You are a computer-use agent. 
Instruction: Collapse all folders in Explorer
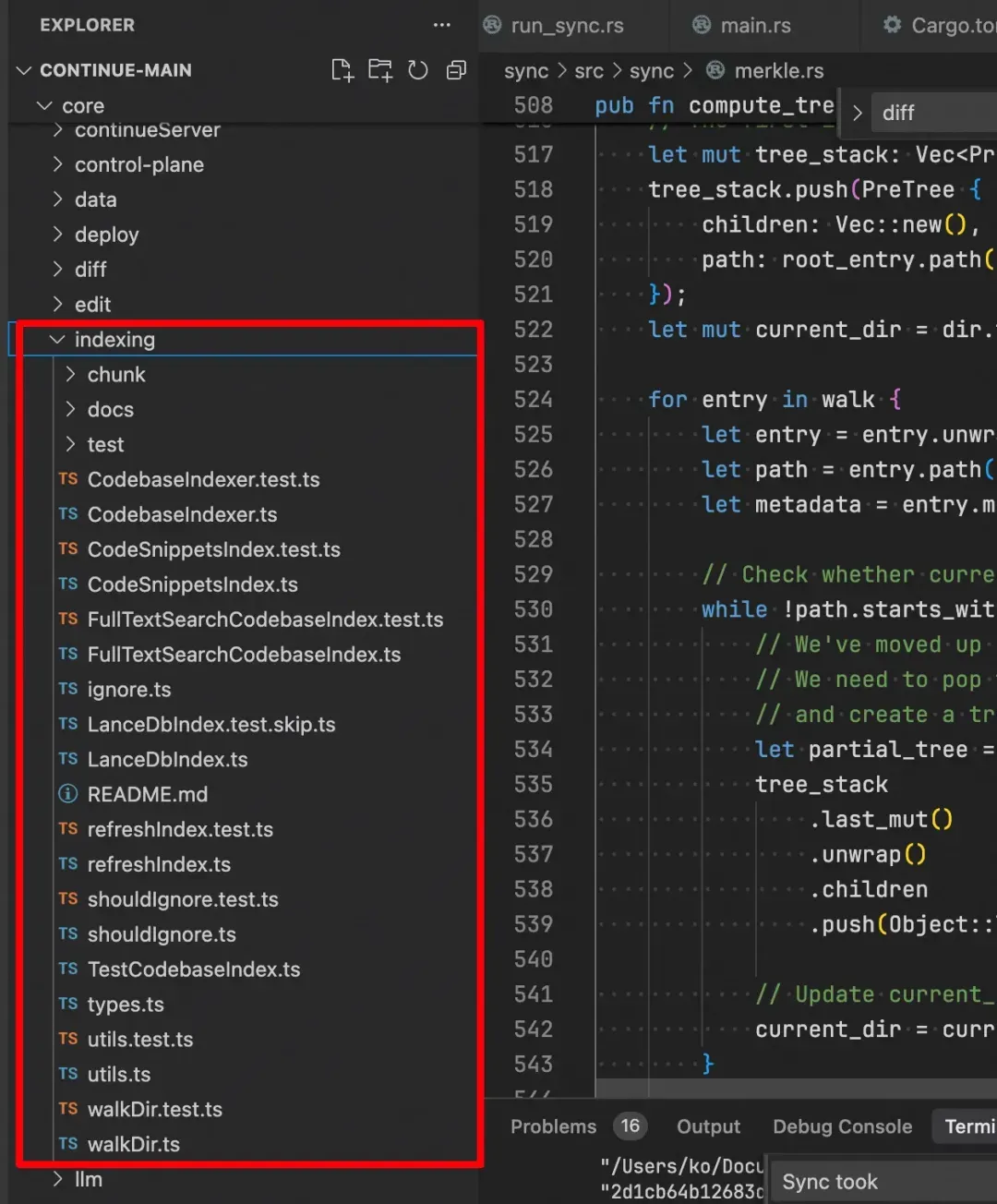tap(456, 70)
